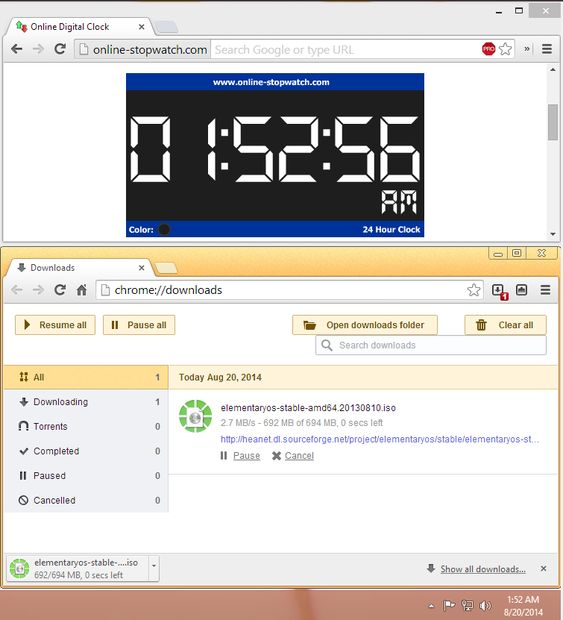Click the Clear all button
This screenshot has height=620, width=563.
[x=506, y=325]
